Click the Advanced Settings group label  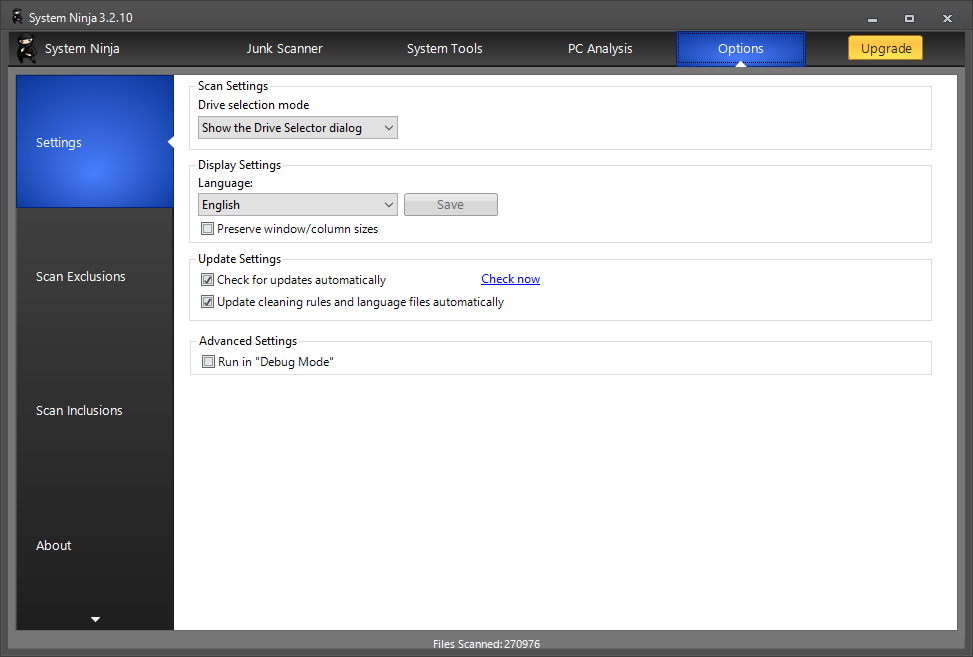point(248,341)
